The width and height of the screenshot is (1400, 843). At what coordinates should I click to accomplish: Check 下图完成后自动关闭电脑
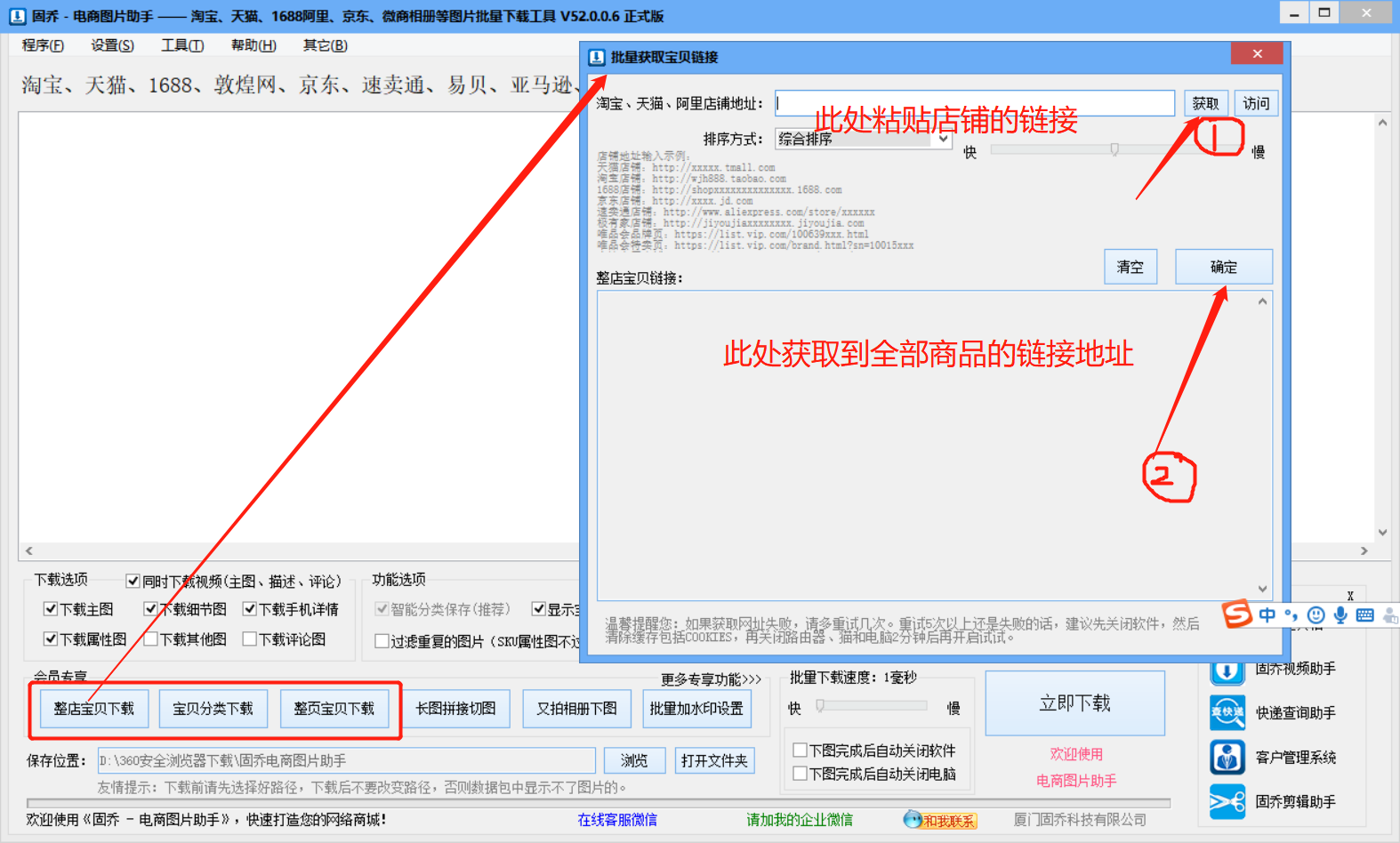tap(800, 774)
